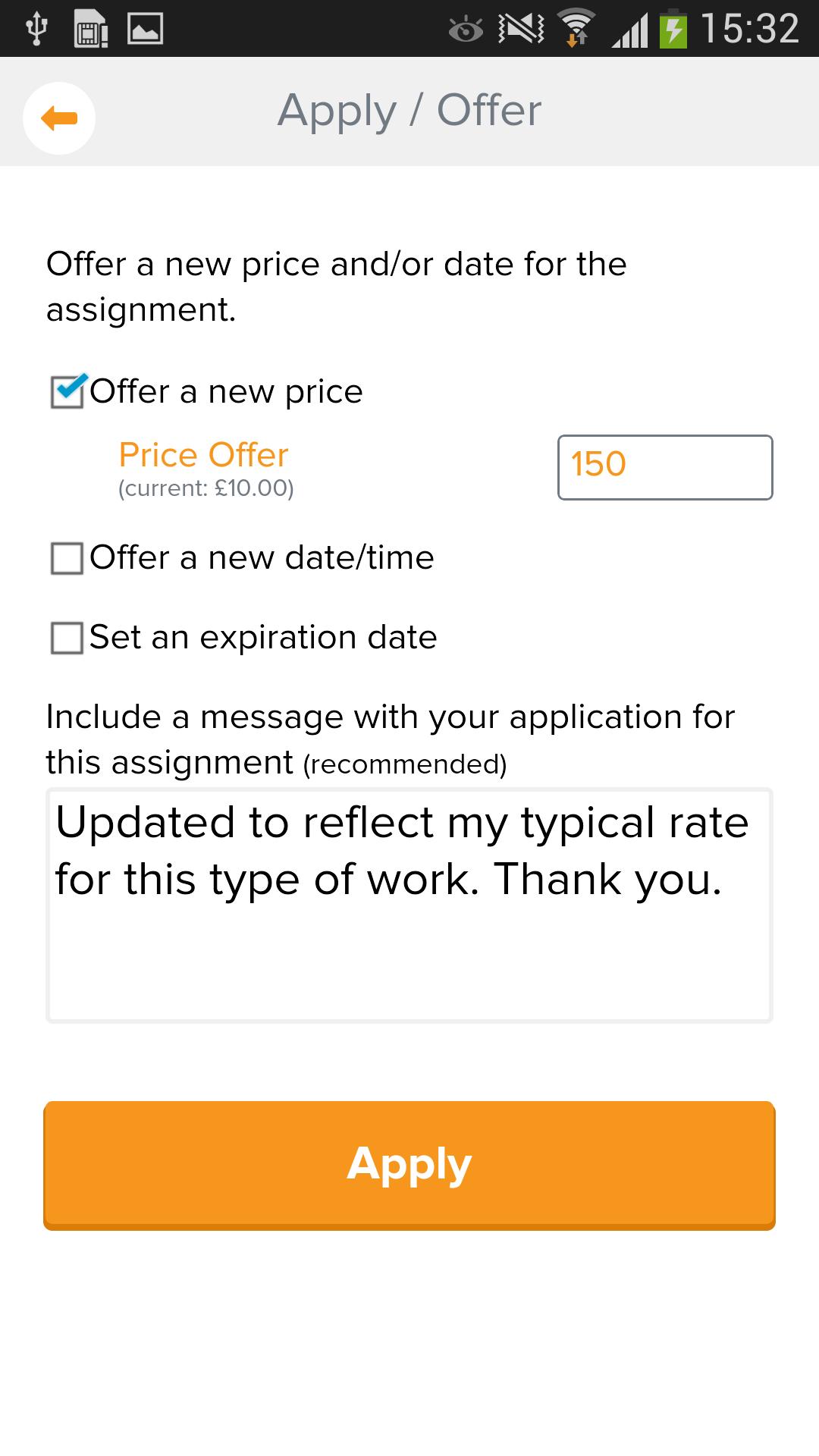Screen dimensions: 819x1456
Task: Tap the SD card status icon
Action: pyautogui.click(x=91, y=29)
